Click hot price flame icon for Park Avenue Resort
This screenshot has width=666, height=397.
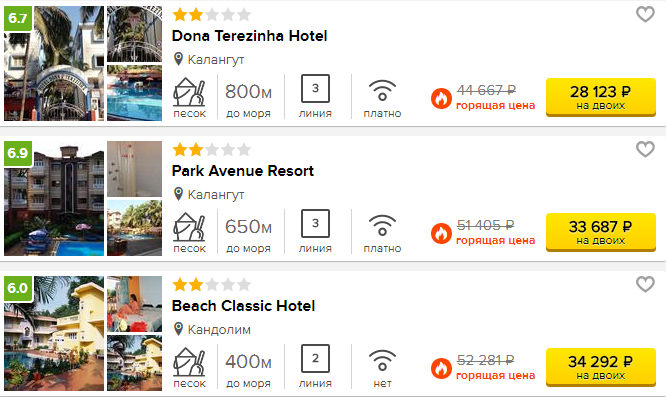(441, 234)
